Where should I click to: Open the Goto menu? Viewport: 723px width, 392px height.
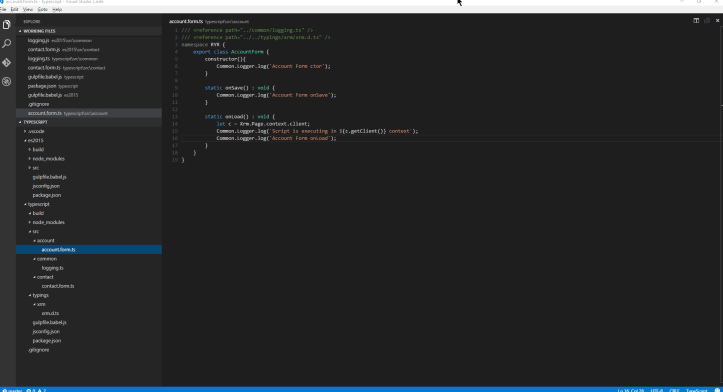[42, 9]
